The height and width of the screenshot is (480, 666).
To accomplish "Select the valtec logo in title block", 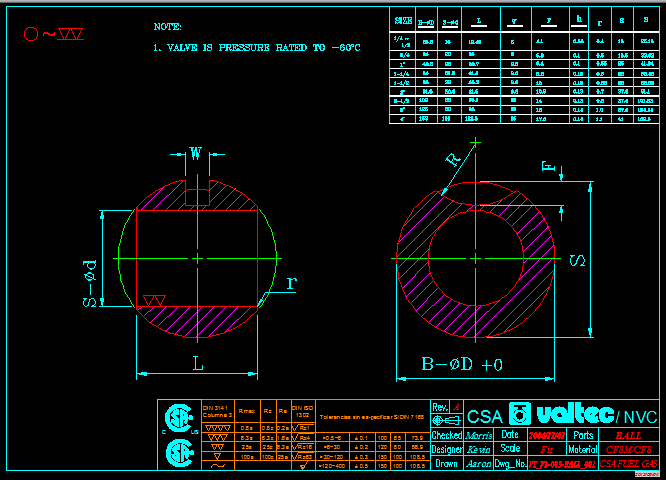I will point(557,414).
